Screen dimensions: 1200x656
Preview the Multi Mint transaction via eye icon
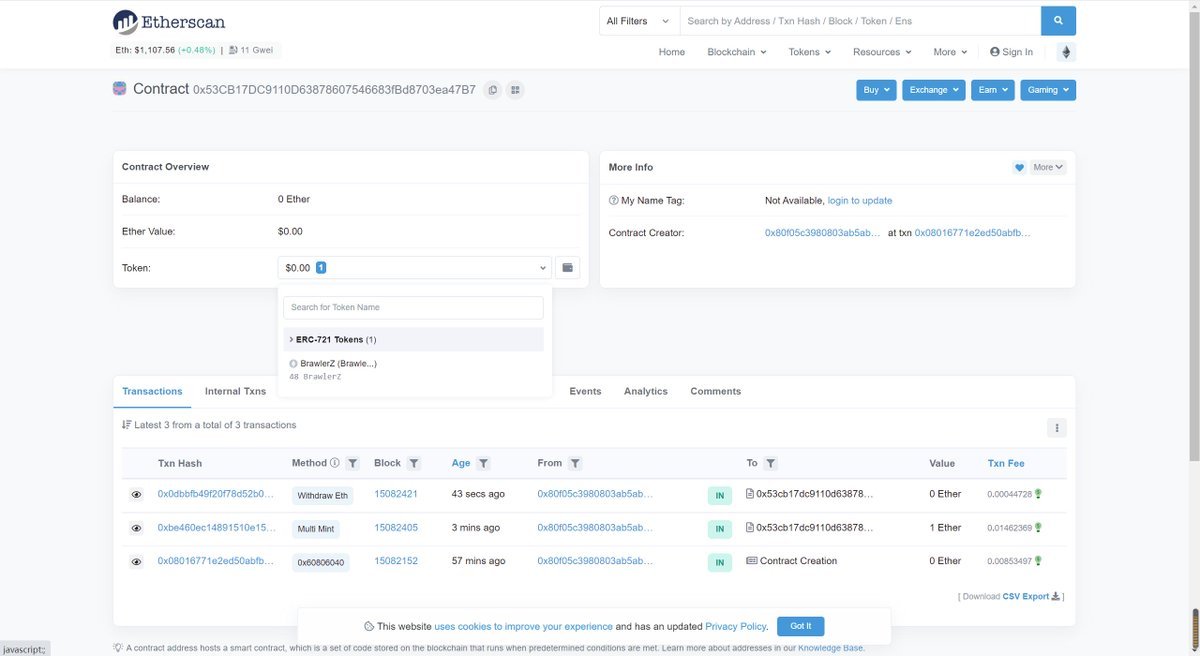(136, 528)
